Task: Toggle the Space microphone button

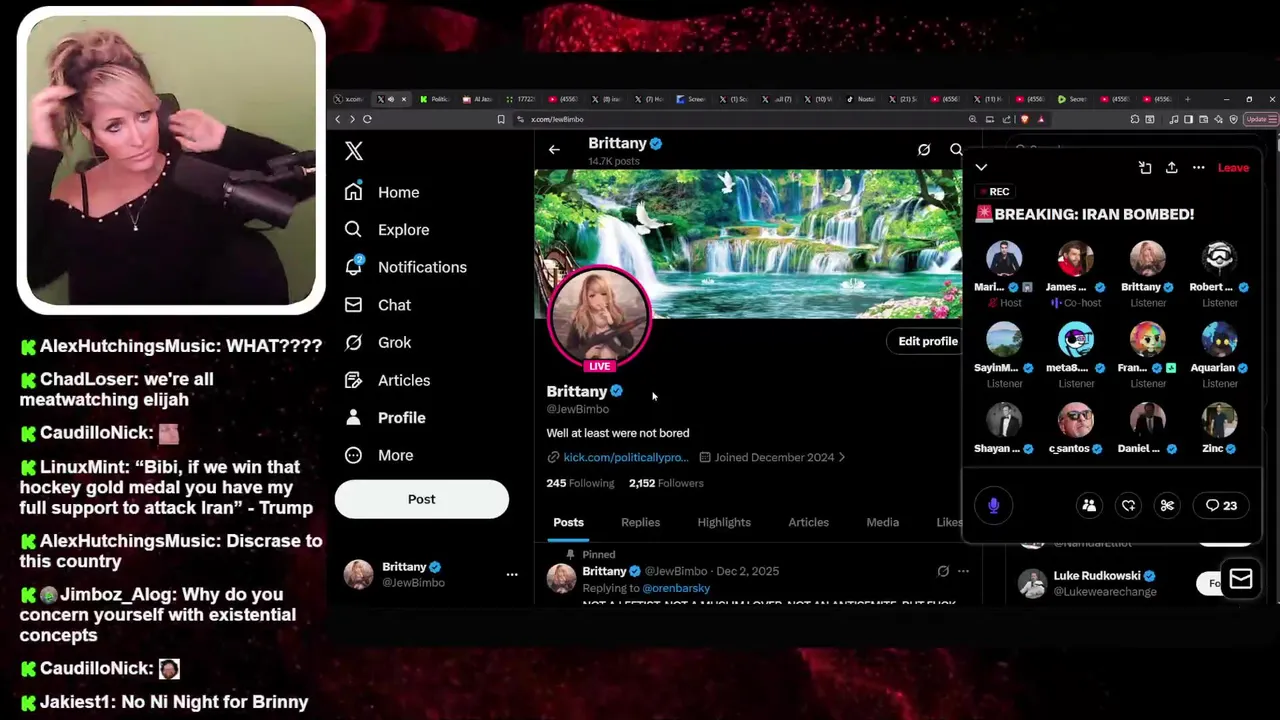Action: pyautogui.click(x=993, y=505)
